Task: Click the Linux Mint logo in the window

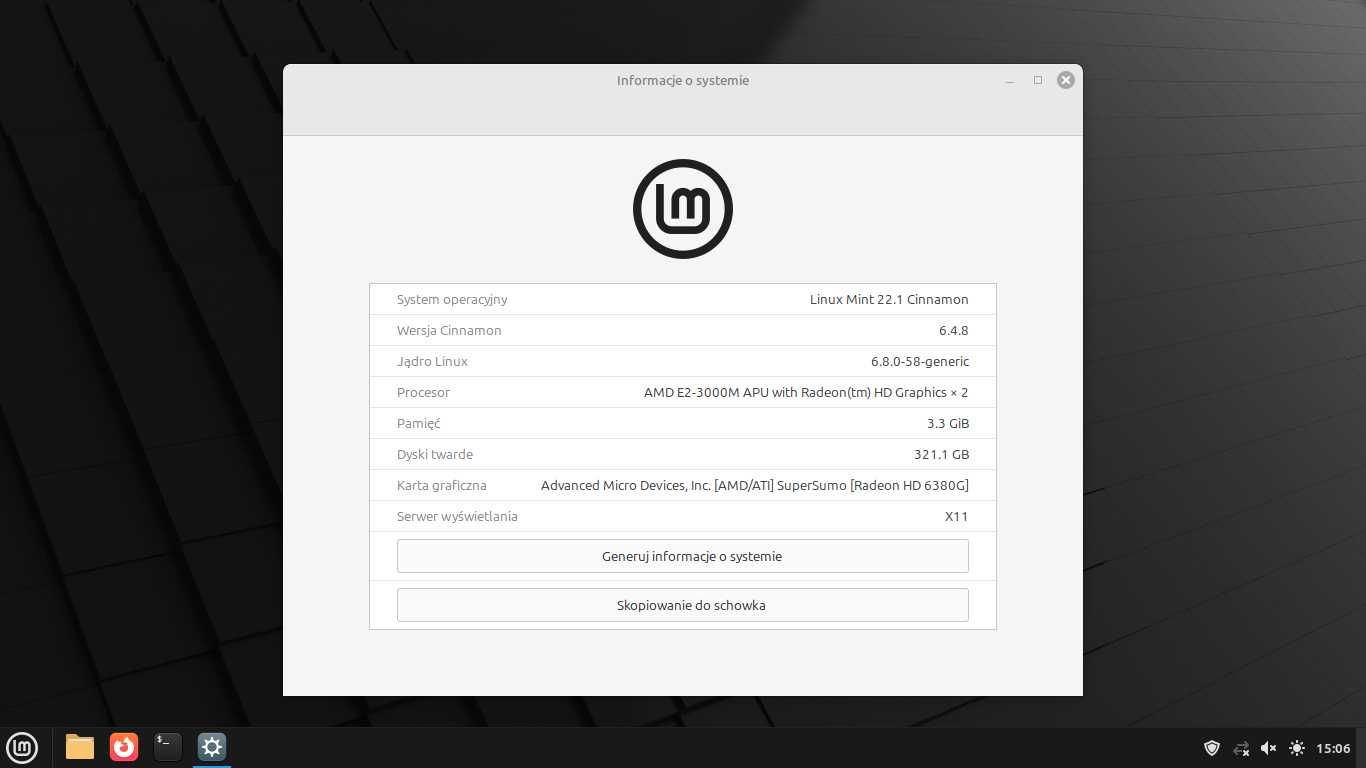Action: 683,209
